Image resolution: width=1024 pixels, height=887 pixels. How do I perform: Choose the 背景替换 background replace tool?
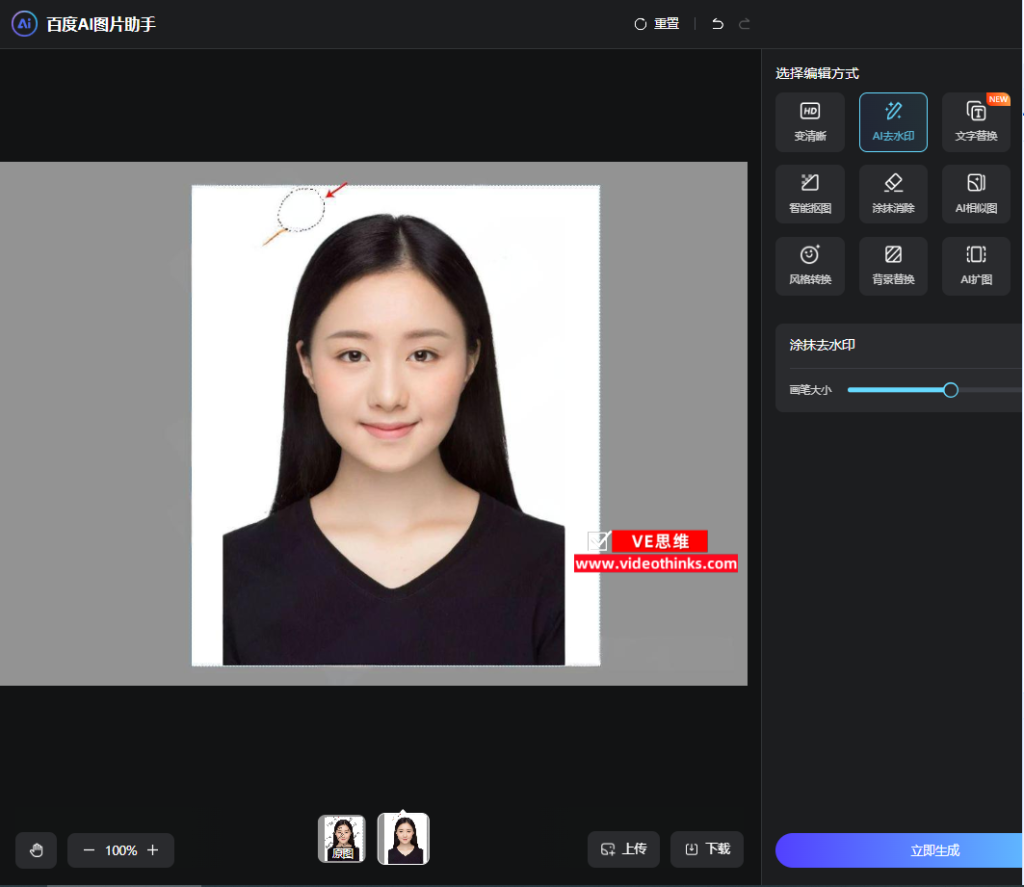[x=893, y=266]
